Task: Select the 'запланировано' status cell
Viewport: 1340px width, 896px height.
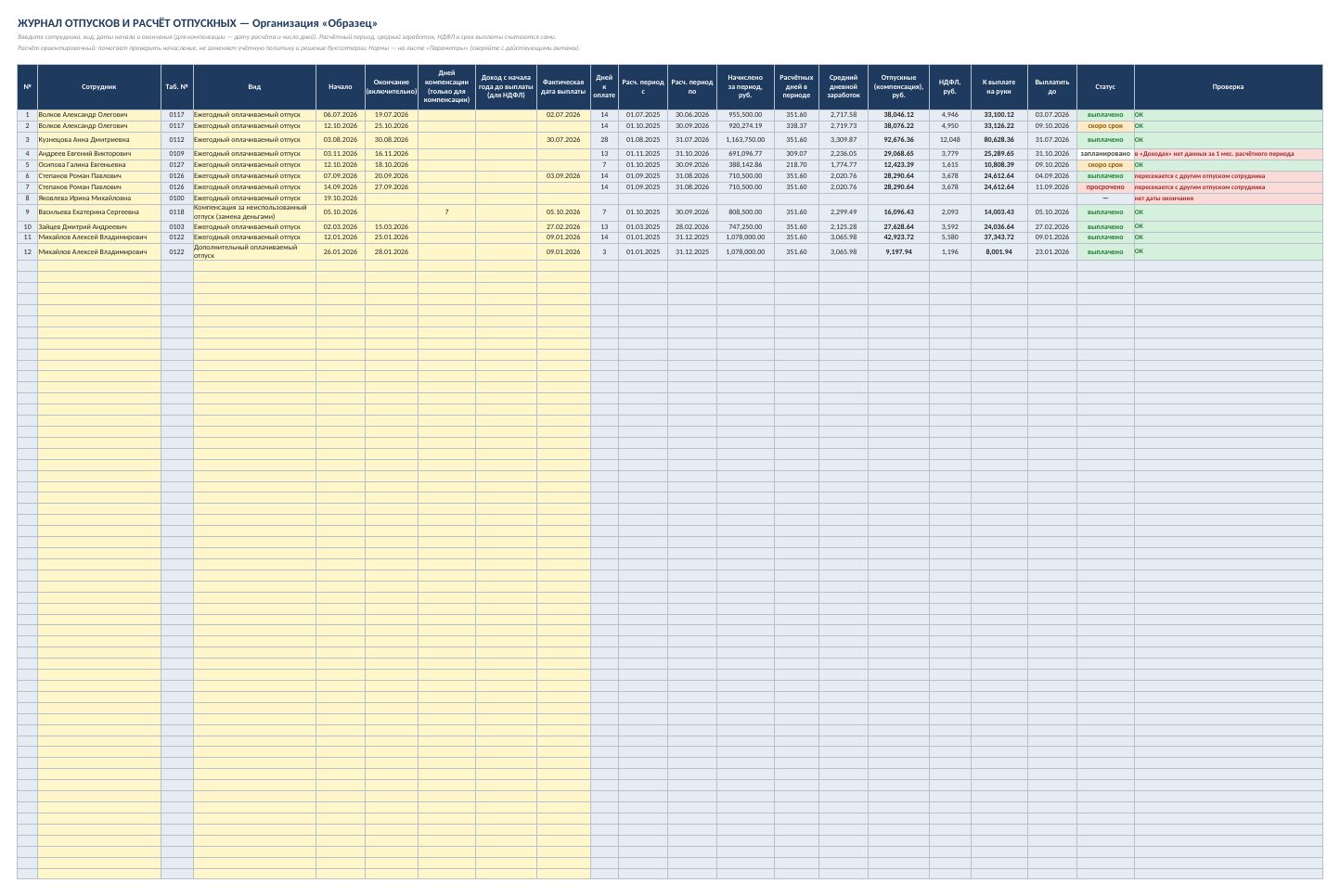Action: [x=1105, y=154]
